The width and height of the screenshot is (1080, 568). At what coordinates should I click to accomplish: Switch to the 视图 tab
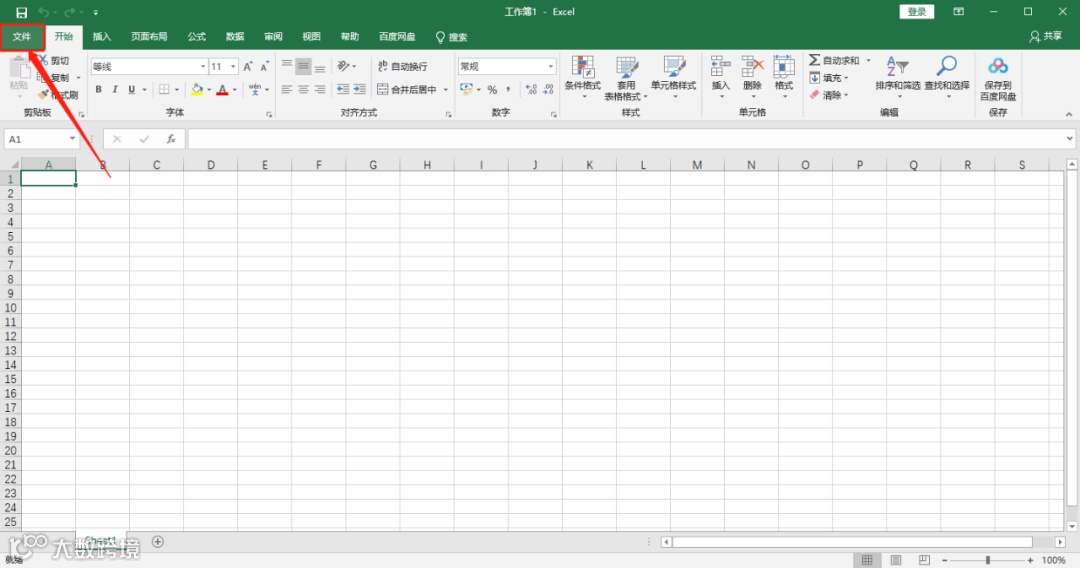(x=311, y=36)
